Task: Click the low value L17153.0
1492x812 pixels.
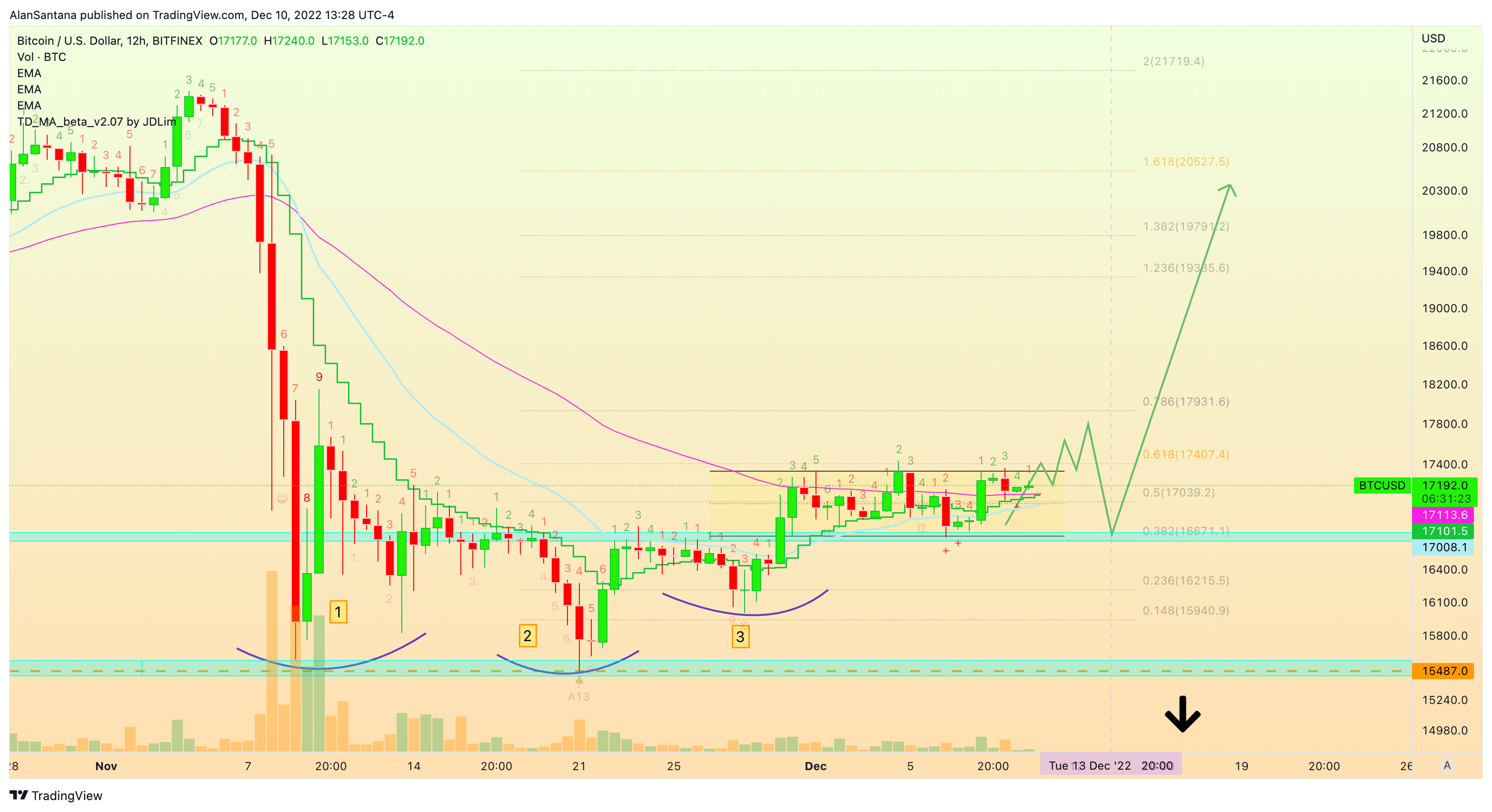Action: click(345, 40)
